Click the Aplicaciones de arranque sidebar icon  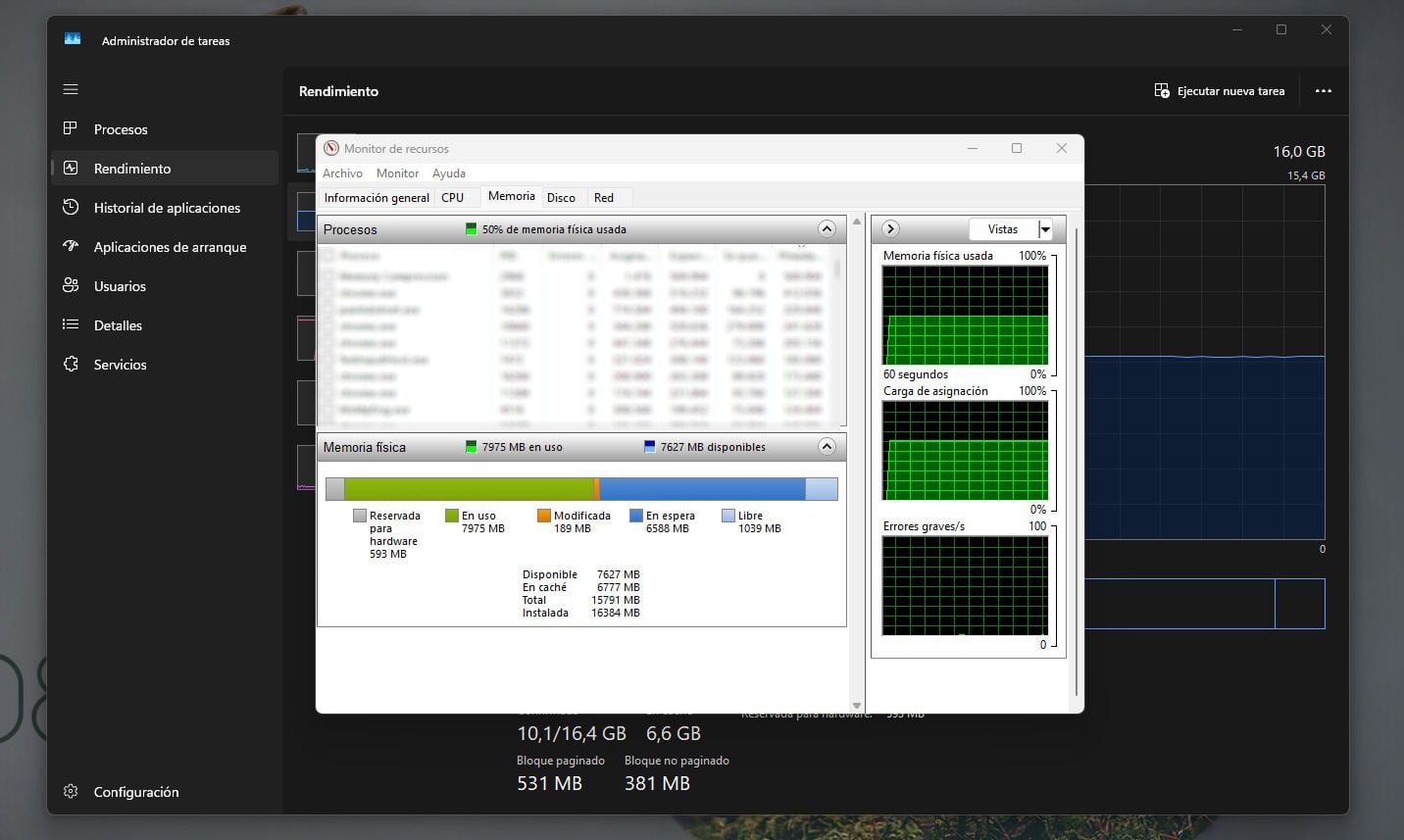point(71,246)
